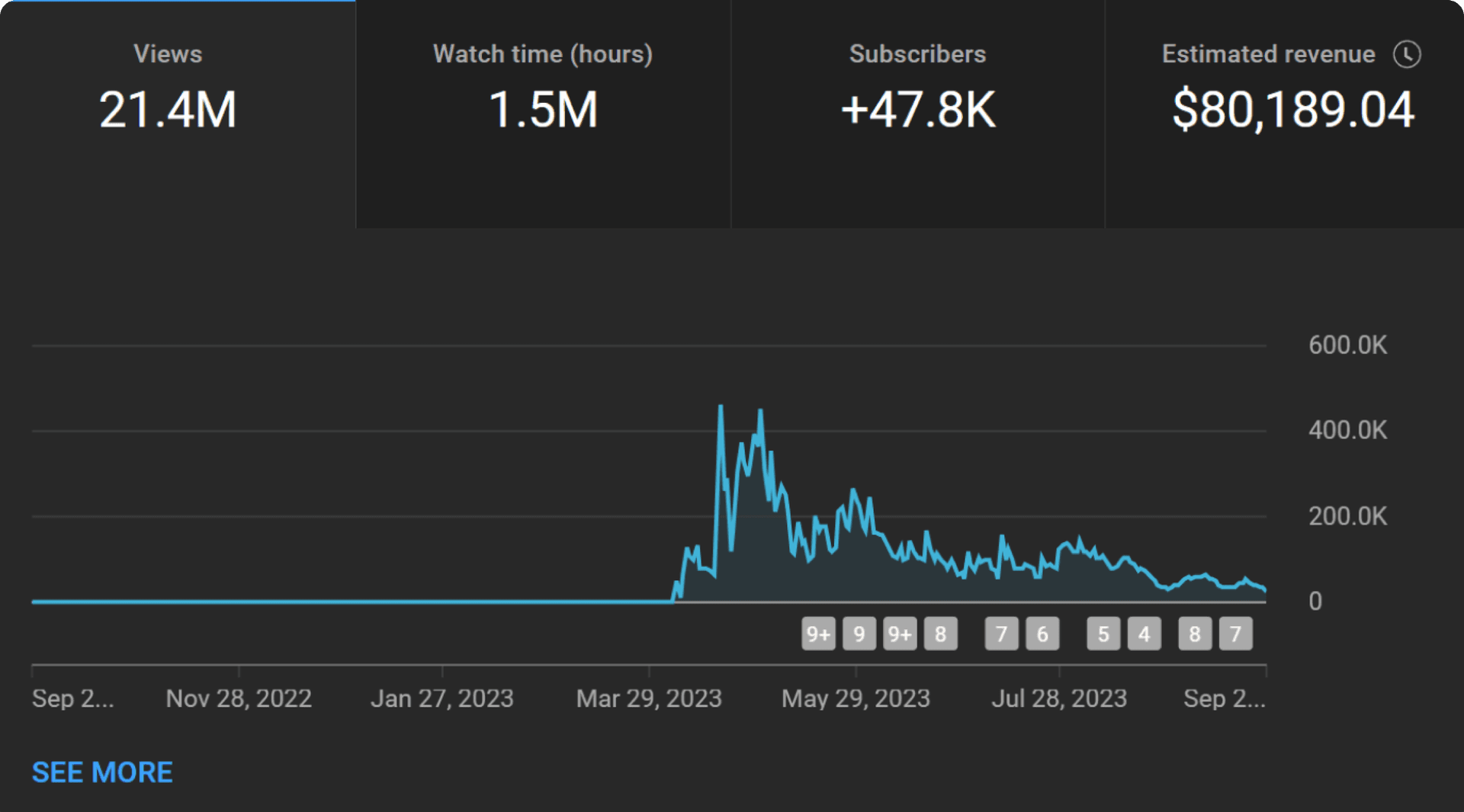This screenshot has width=1464, height=812.
Task: Switch to the Subscribers tab
Action: click(x=918, y=114)
